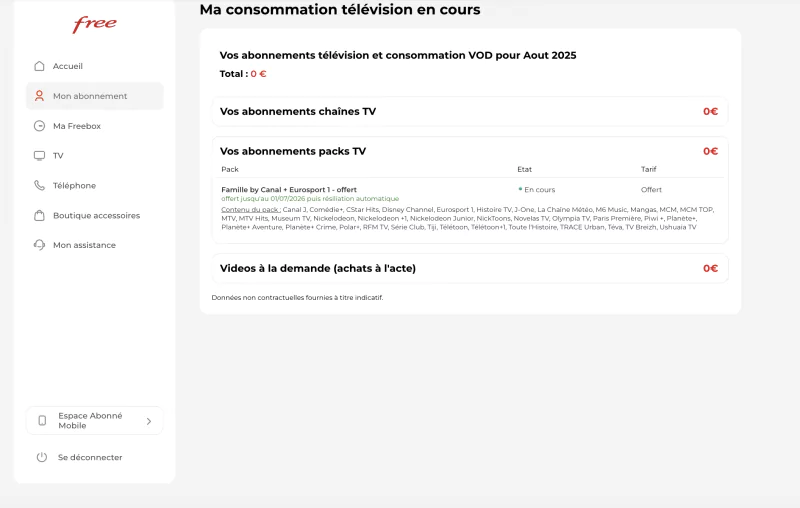Click the Boutique accessoires bag icon
The width and height of the screenshot is (800, 508).
[39, 215]
